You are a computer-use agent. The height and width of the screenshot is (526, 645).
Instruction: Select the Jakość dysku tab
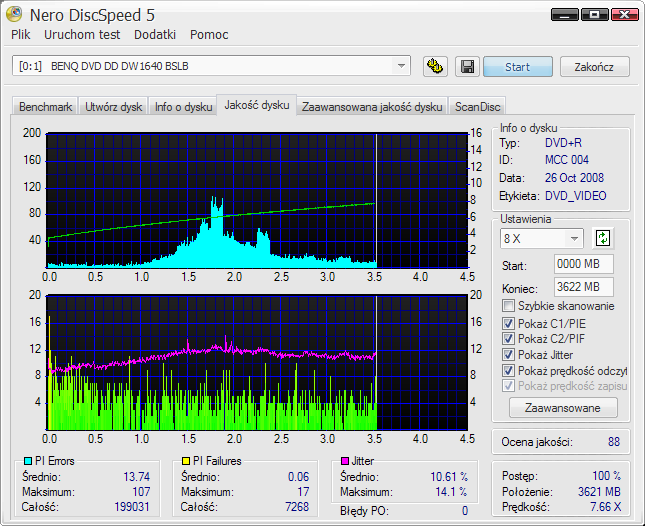[257, 105]
